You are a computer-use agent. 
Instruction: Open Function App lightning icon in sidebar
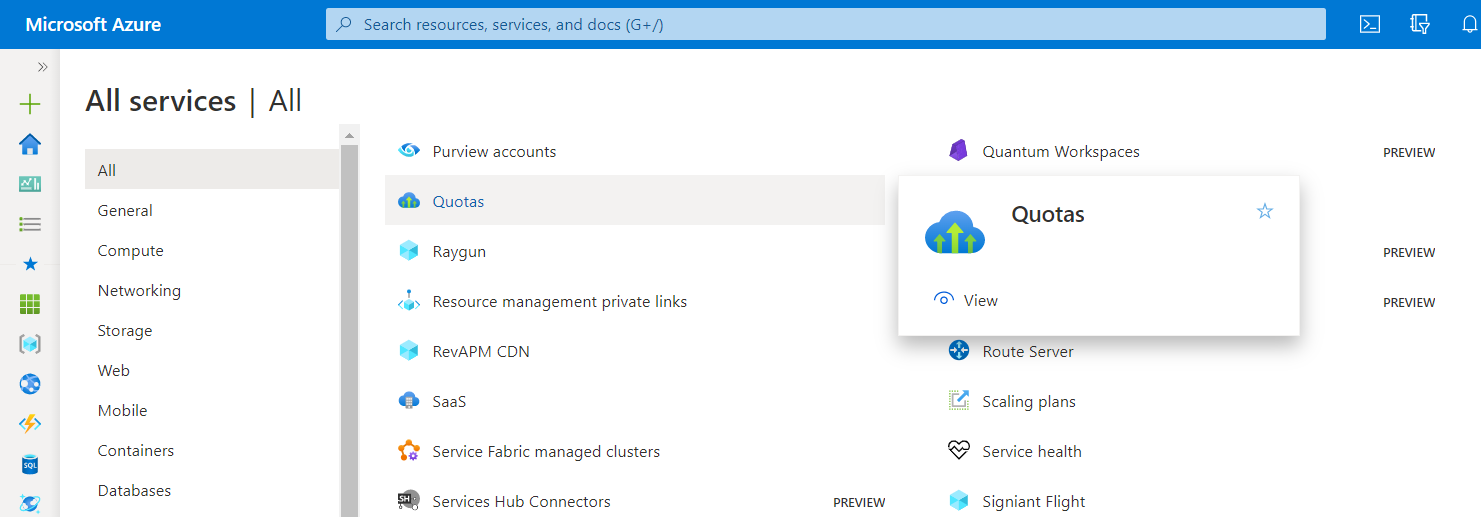point(30,424)
